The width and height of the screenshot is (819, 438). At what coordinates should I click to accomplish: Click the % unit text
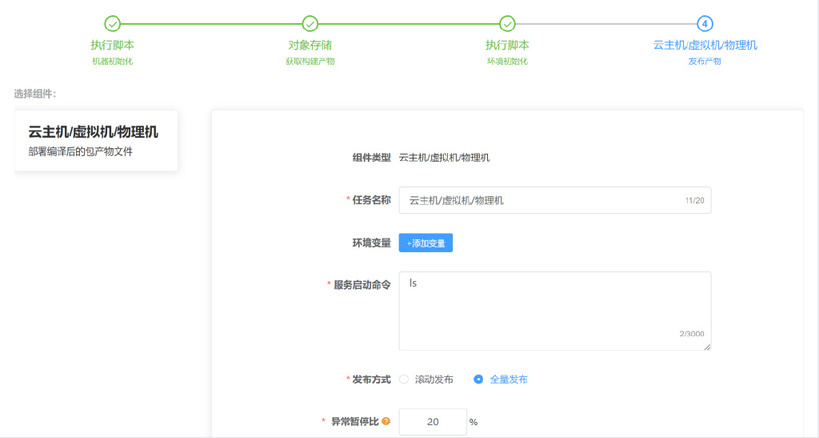click(473, 422)
